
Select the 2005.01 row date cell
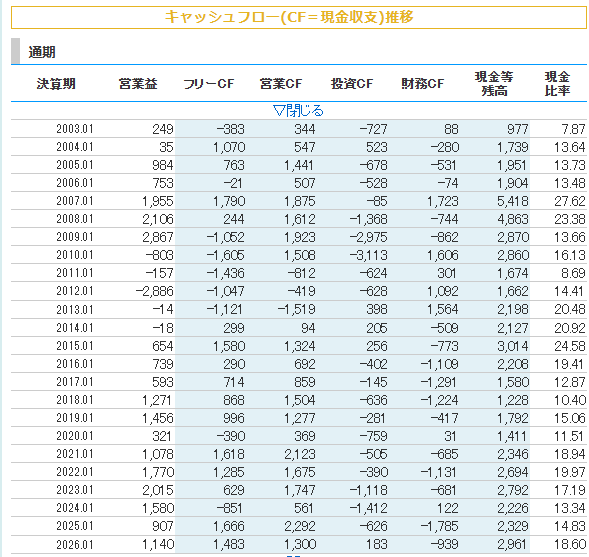74,165
